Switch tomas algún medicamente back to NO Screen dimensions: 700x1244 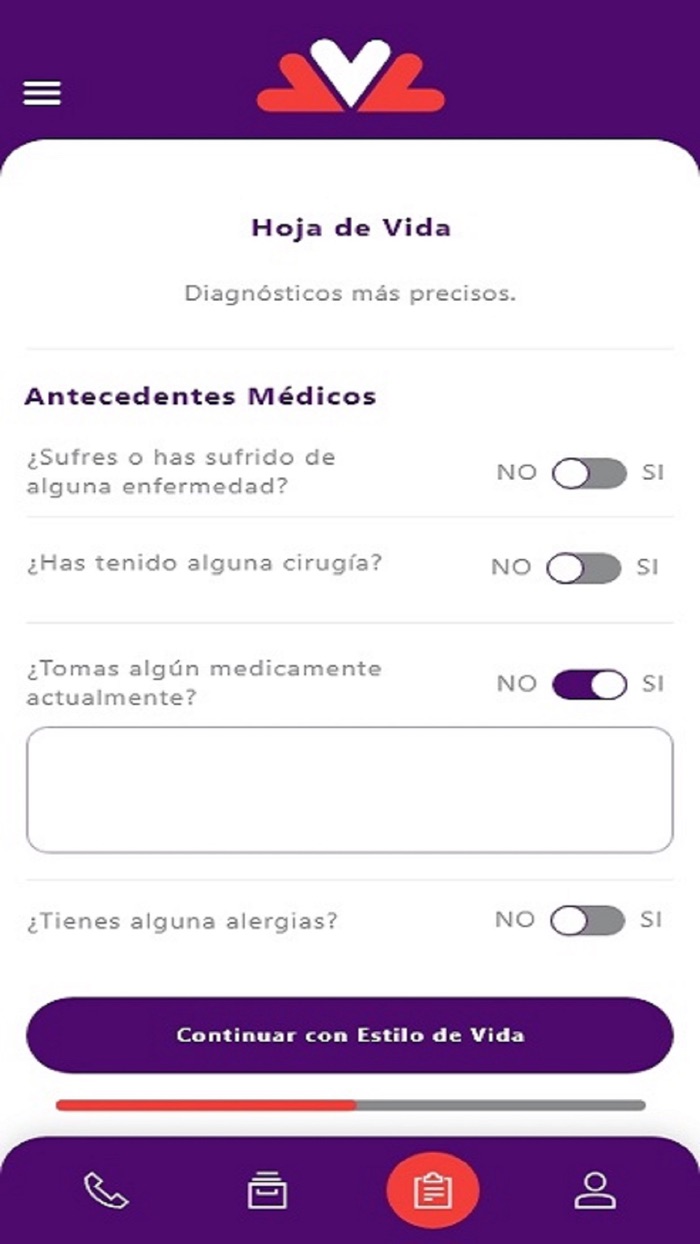pos(589,684)
